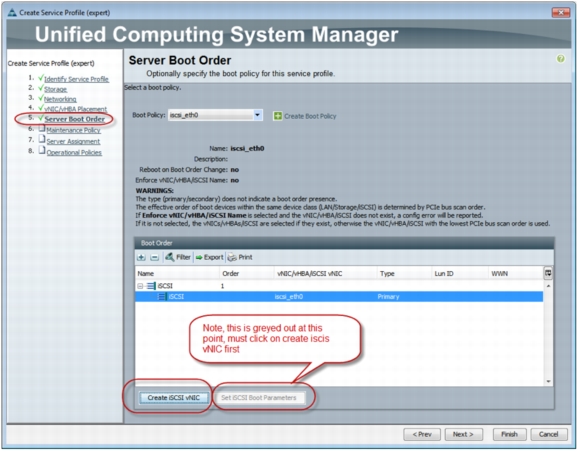Select the highlighted iSCSI Primary child row
The width and height of the screenshot is (578, 452).
pos(339,296)
